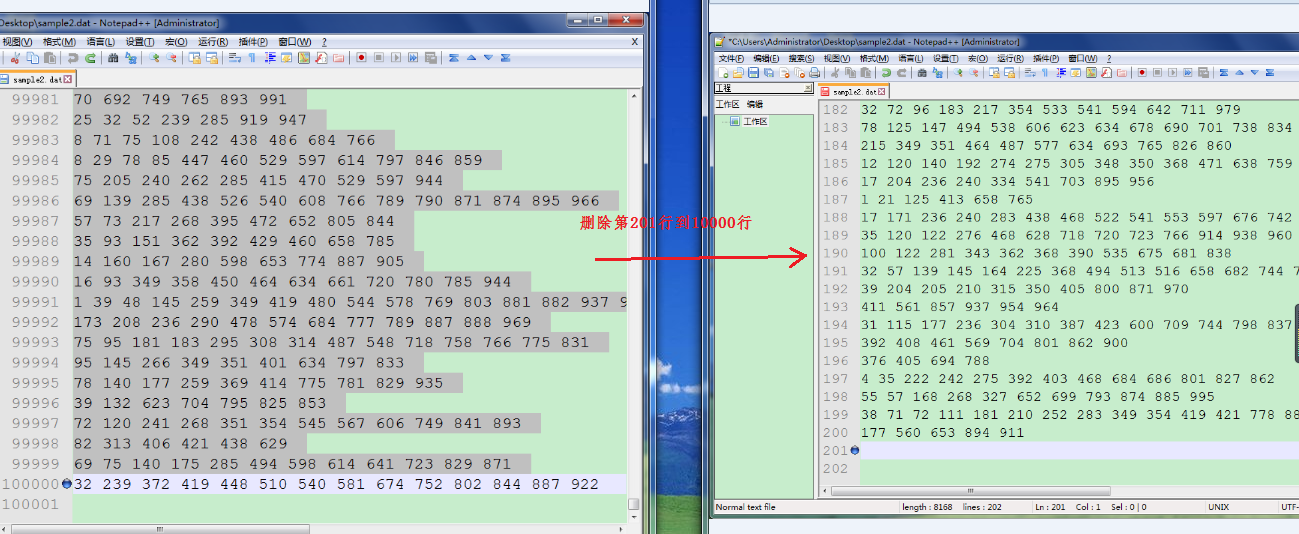The image size is (1299, 534).
Task: Click bookmark marker on line 100000
Action: [66, 484]
